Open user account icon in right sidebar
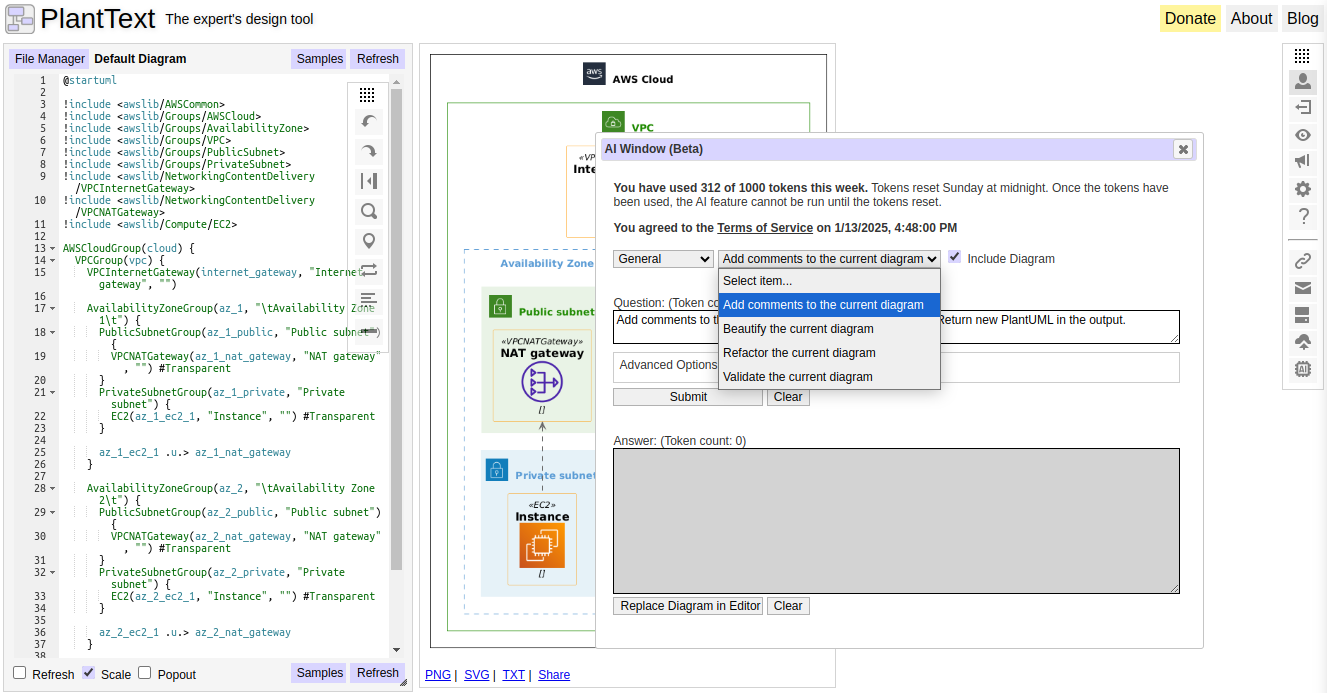The width and height of the screenshot is (1327, 693). tap(1303, 82)
